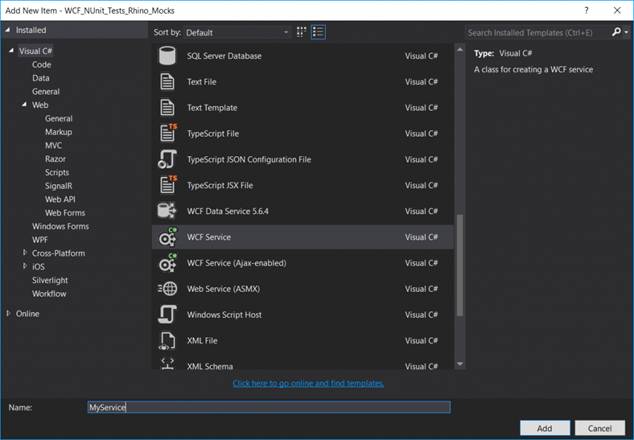The height and width of the screenshot is (440, 634).
Task: Select the Windows Script Host label text
Action: pos(224,315)
